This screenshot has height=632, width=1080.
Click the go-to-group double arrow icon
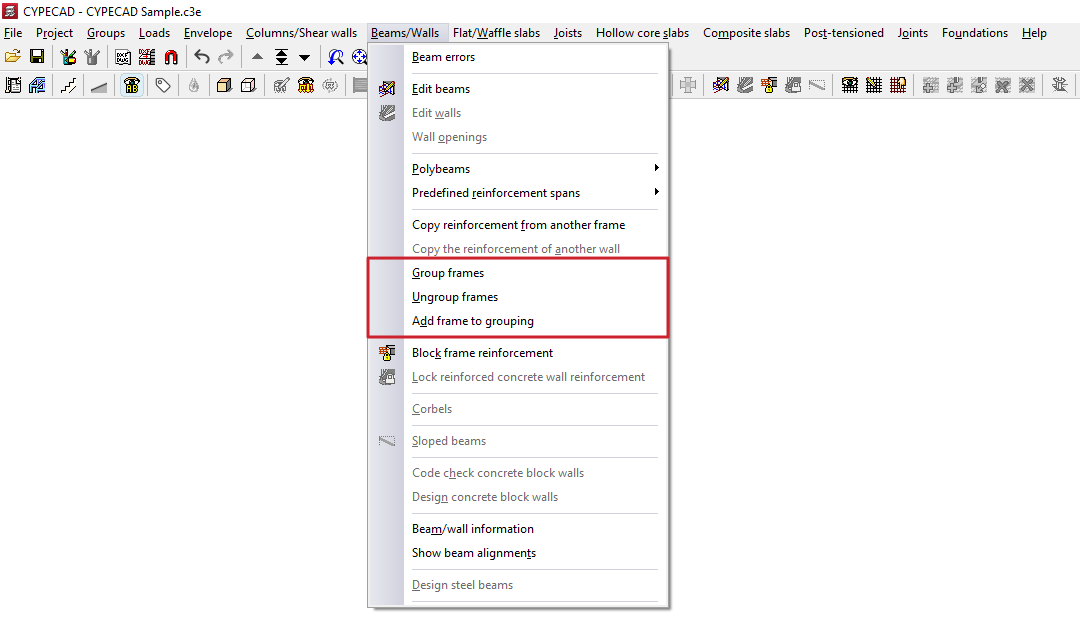pyautogui.click(x=281, y=57)
